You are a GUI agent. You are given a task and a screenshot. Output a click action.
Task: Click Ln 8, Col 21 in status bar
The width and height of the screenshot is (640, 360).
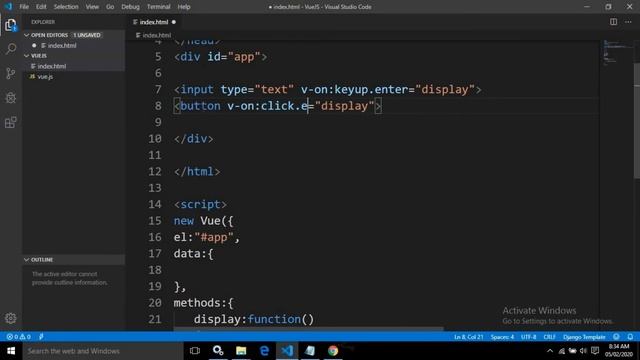point(468,337)
